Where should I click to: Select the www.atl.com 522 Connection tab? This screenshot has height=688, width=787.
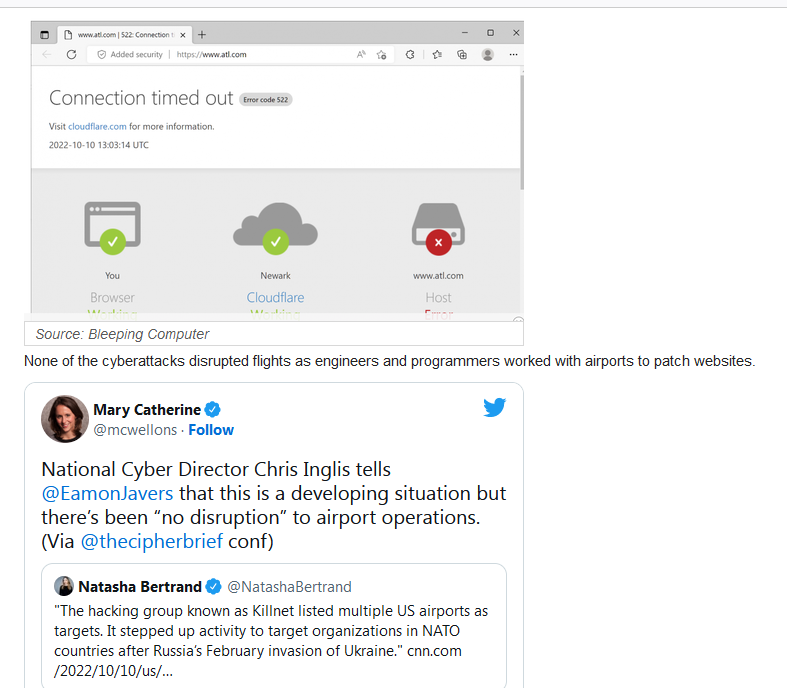coord(124,35)
